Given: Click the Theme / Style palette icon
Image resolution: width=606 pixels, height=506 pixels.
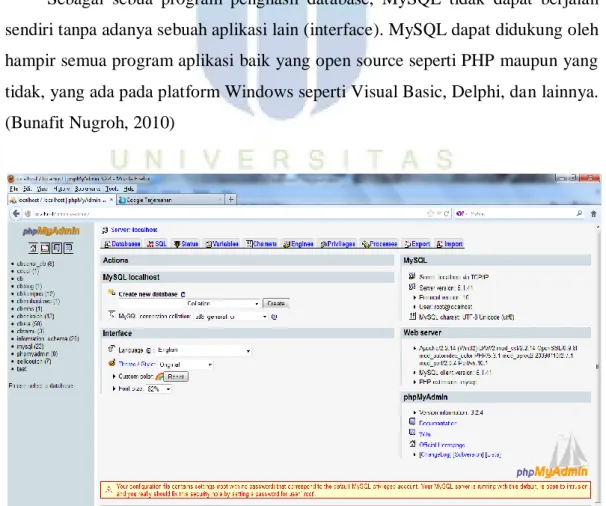Looking at the screenshot, I should 112,363.
